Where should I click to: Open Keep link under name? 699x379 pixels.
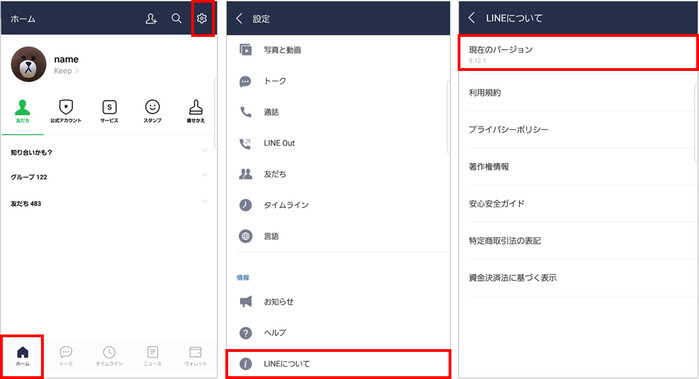[66, 71]
